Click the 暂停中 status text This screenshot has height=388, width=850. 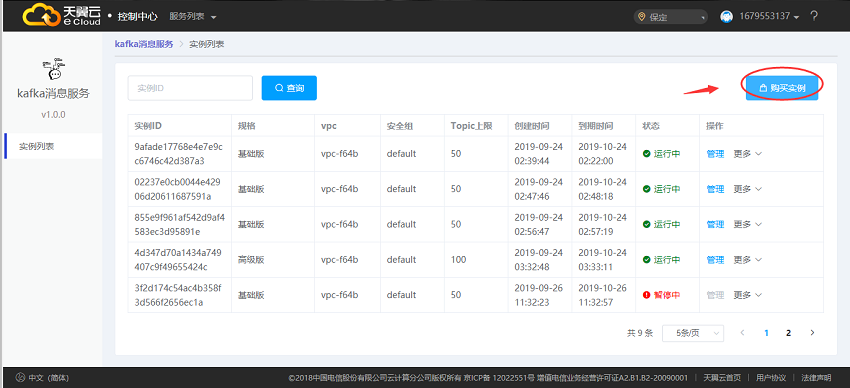coord(667,295)
